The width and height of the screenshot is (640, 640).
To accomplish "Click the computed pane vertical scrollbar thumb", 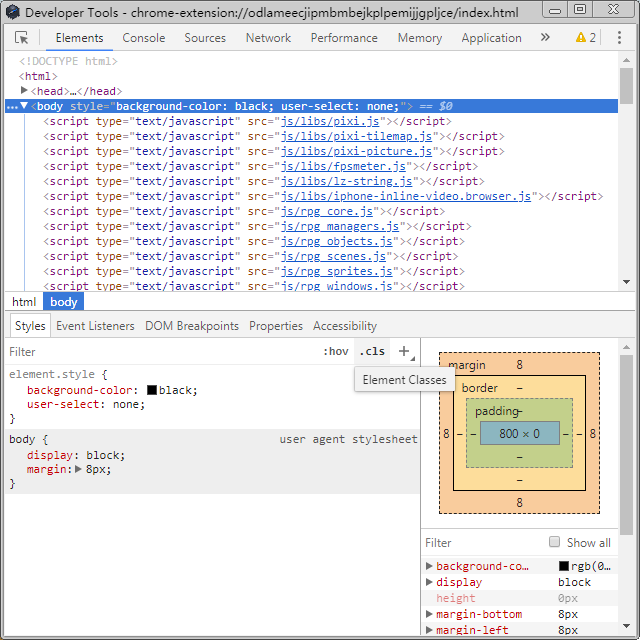I will [626, 444].
